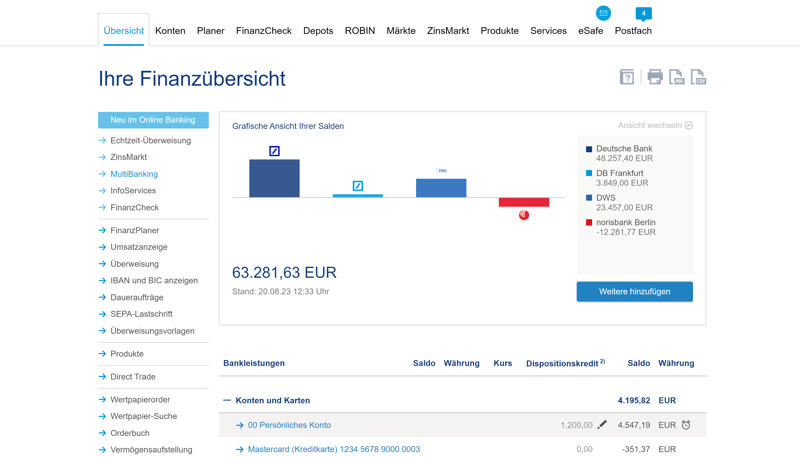The image size is (800, 458).
Task: Open Vermögensaufstellung sidebar link
Action: [x=152, y=450]
